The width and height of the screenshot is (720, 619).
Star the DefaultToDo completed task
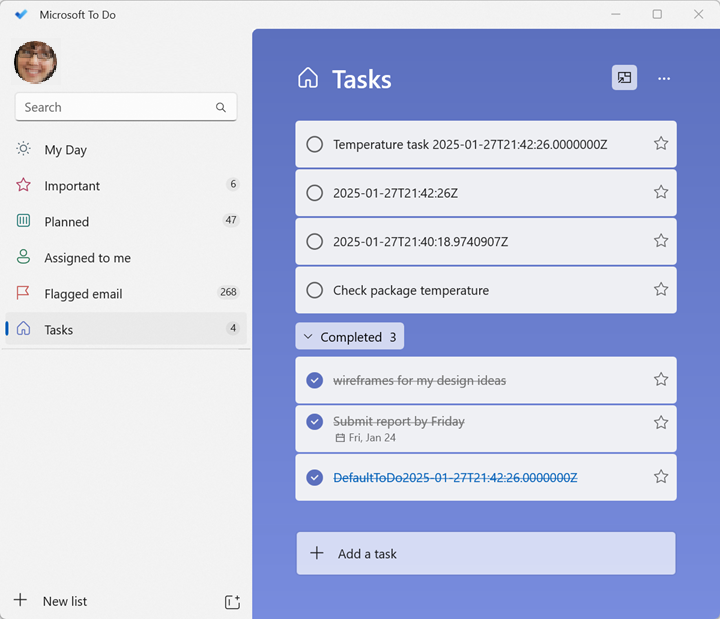coord(661,477)
